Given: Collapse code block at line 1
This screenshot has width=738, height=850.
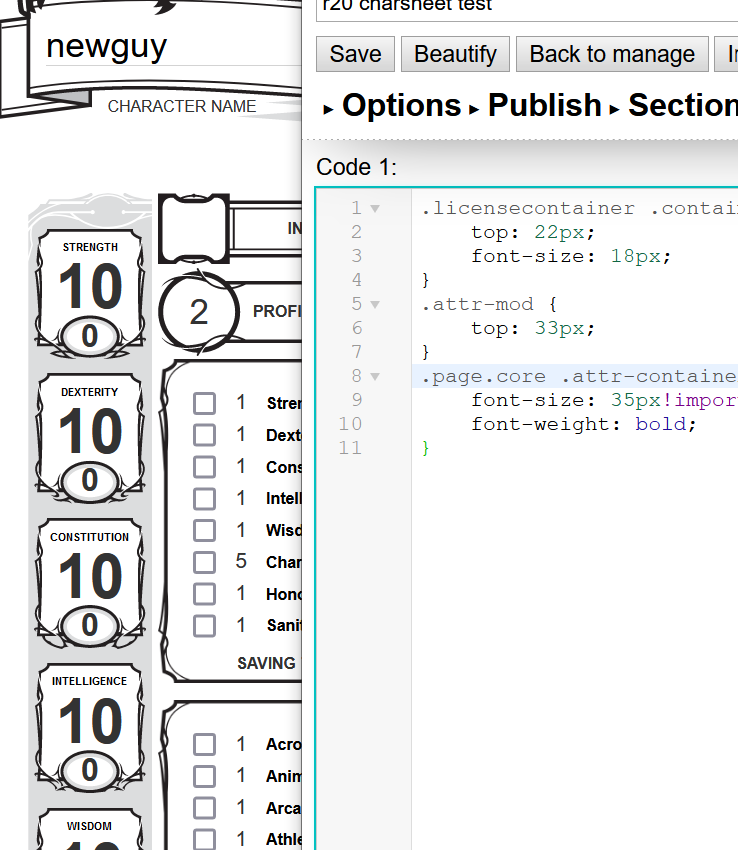Looking at the screenshot, I should 375,209.
